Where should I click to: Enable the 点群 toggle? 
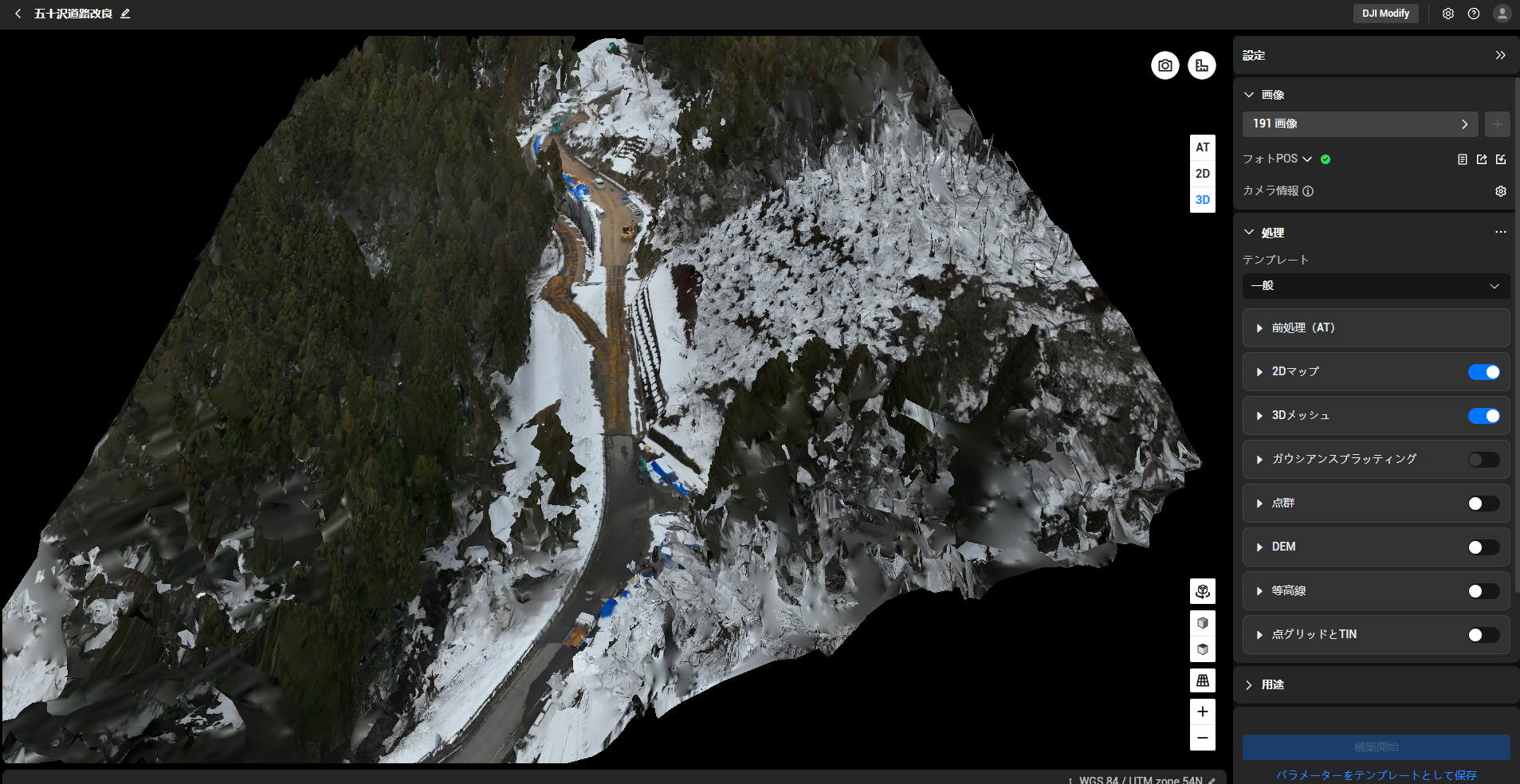[x=1483, y=504]
